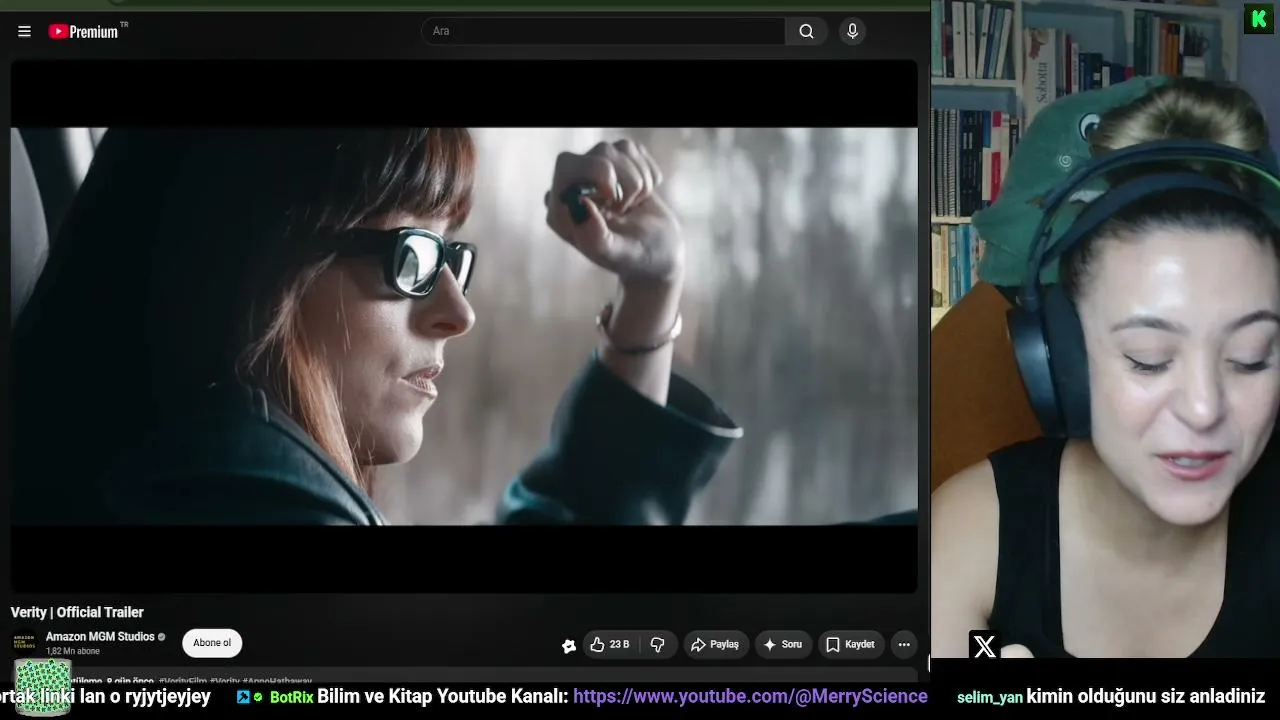
Task: Save the video with Kaydet
Action: point(851,645)
